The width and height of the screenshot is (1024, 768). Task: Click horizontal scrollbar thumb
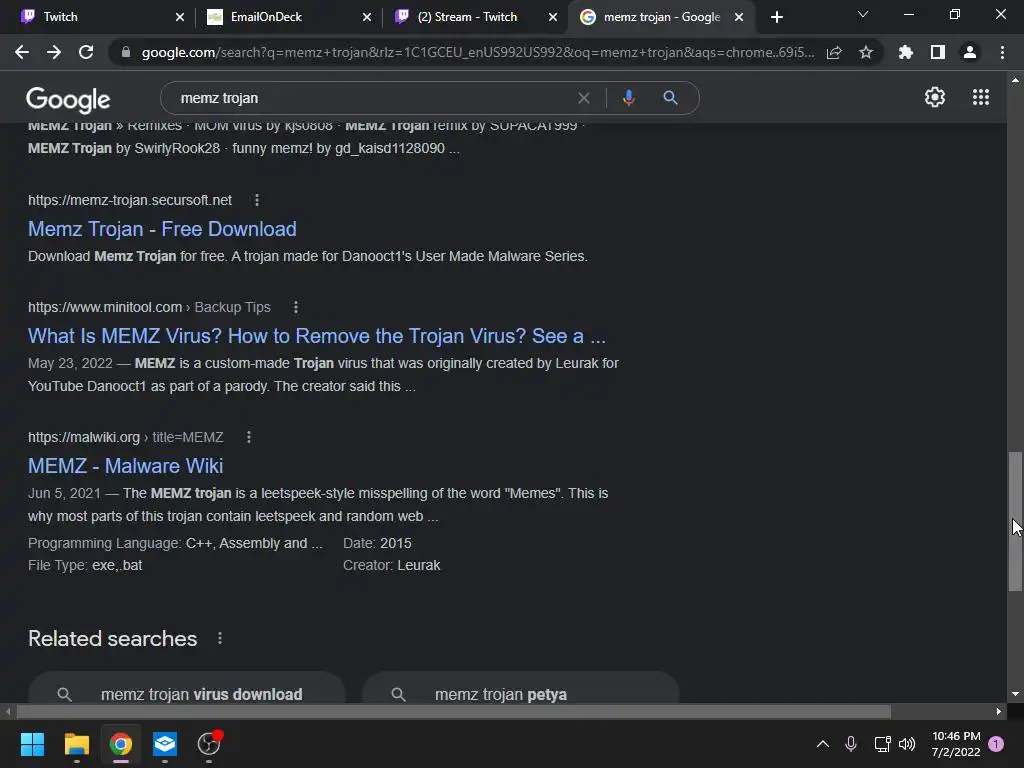coord(454,711)
